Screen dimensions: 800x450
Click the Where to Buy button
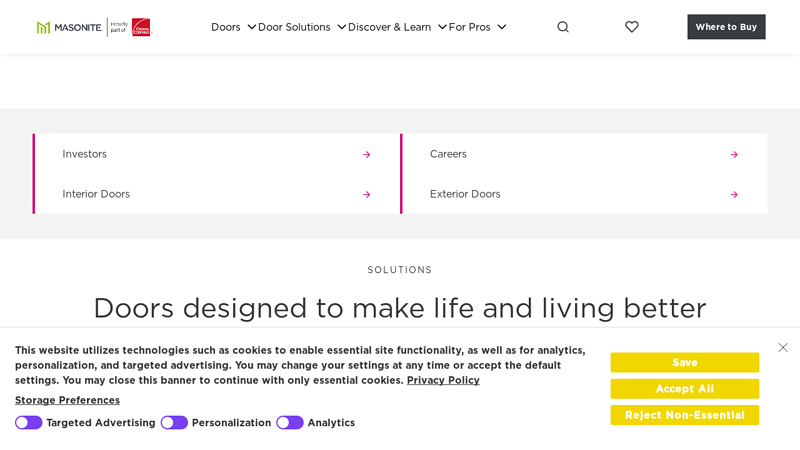[x=726, y=27]
